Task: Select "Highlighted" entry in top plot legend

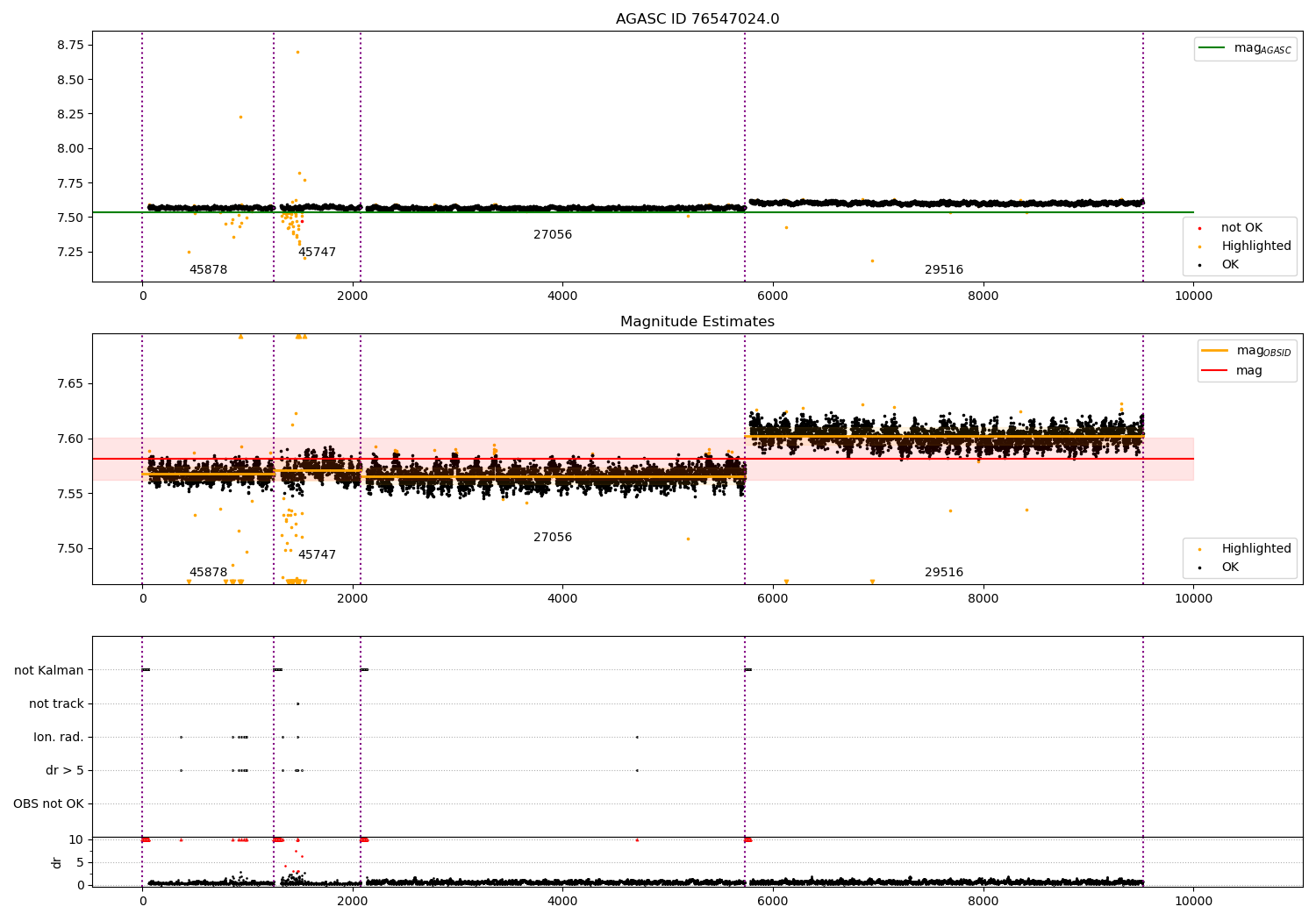Action: point(1256,246)
